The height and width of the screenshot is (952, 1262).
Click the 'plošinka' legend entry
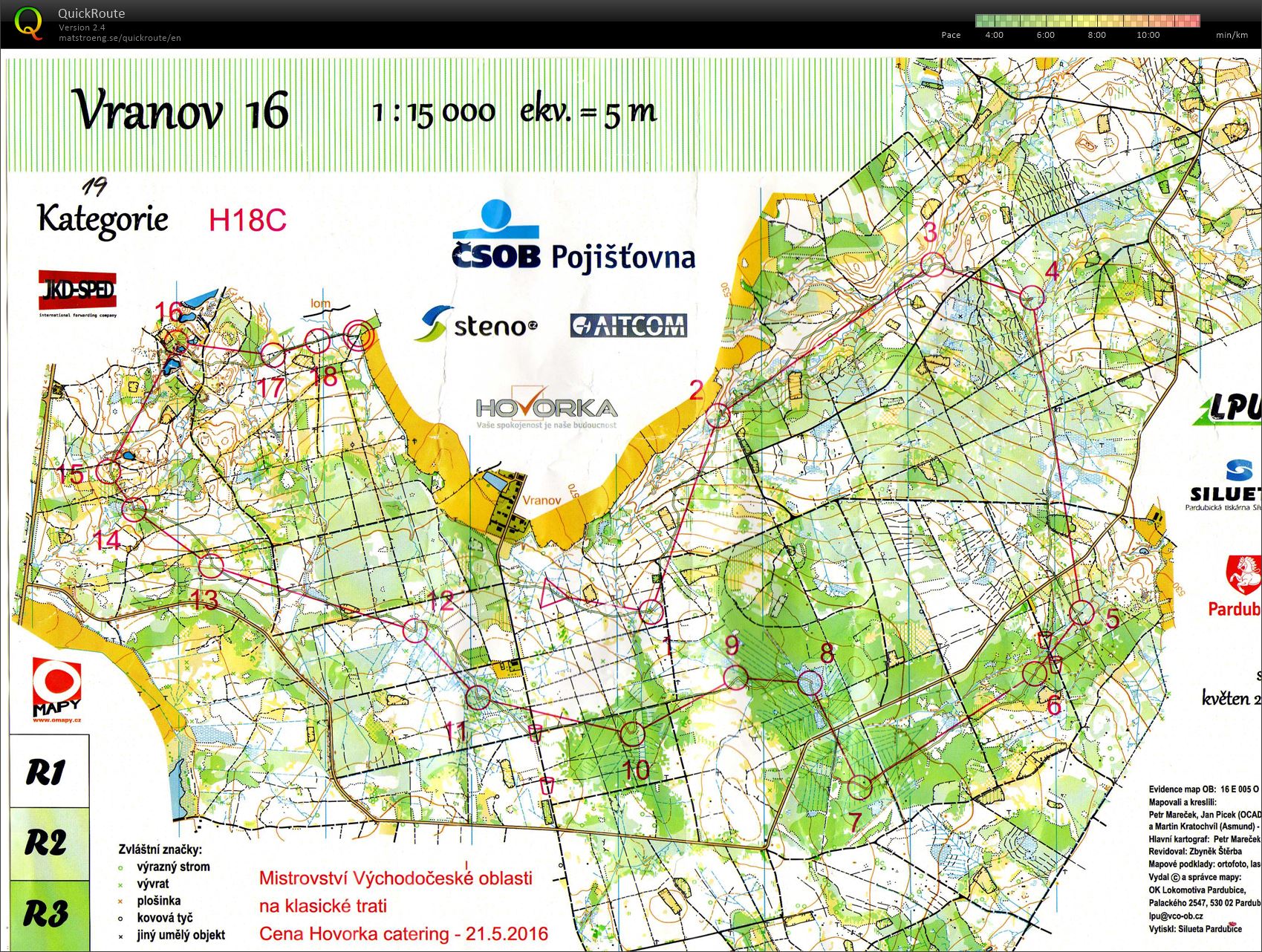tap(158, 901)
